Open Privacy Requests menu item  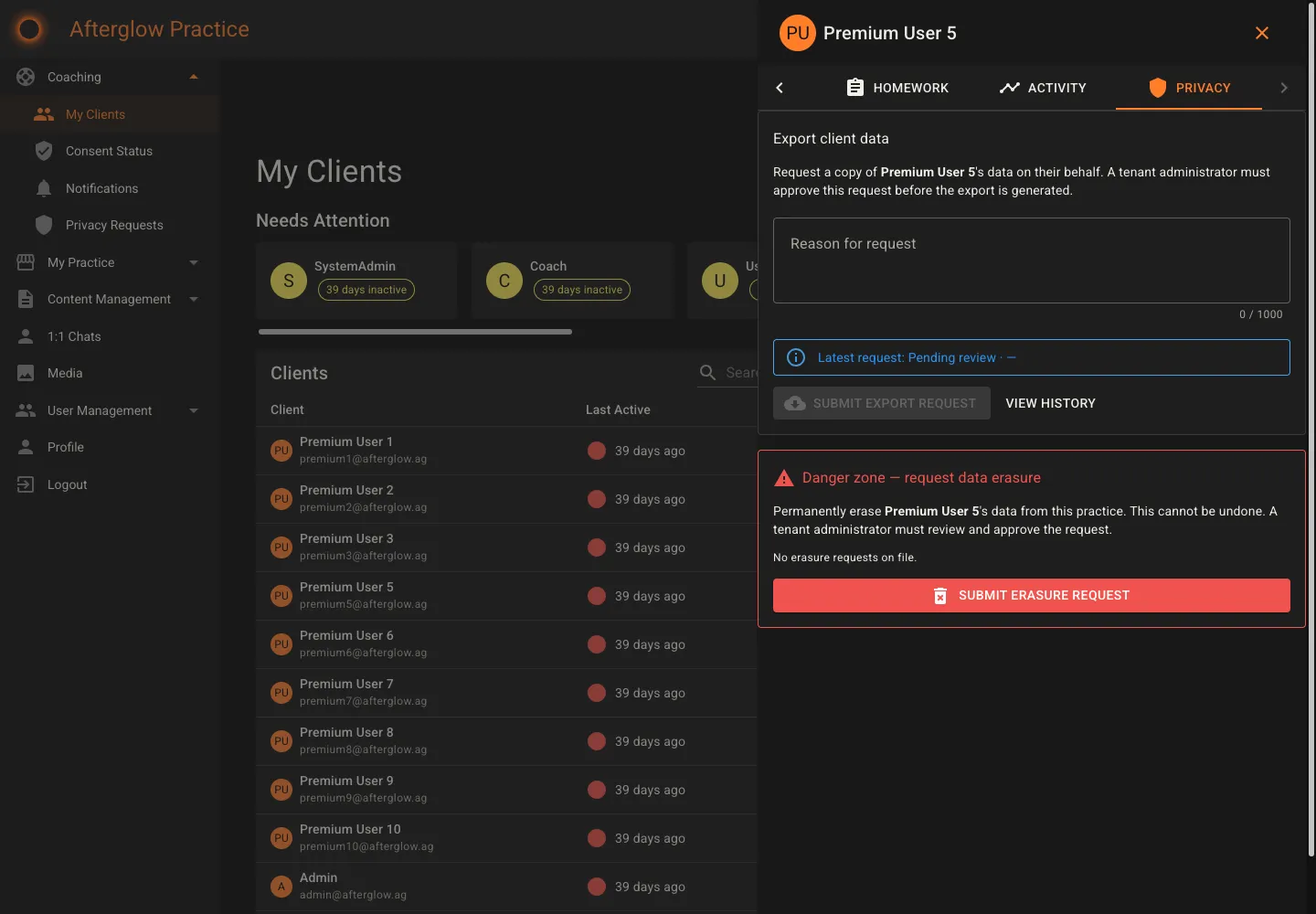[x=109, y=225]
